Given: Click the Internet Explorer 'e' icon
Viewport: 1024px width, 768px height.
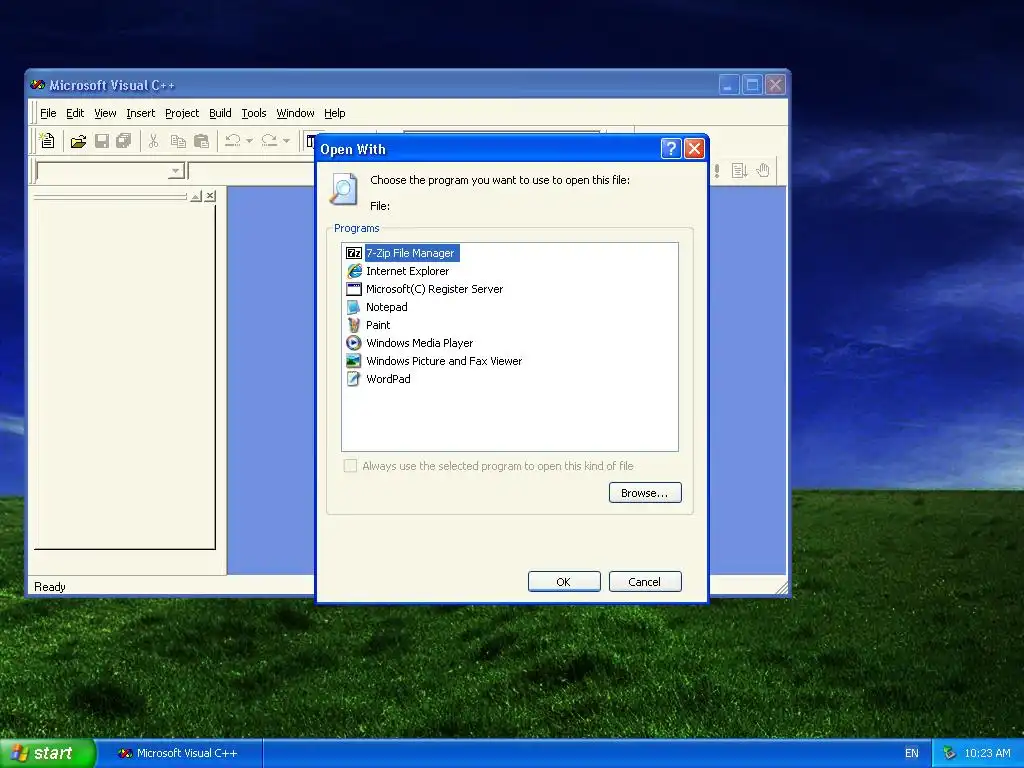Looking at the screenshot, I should (x=353, y=271).
